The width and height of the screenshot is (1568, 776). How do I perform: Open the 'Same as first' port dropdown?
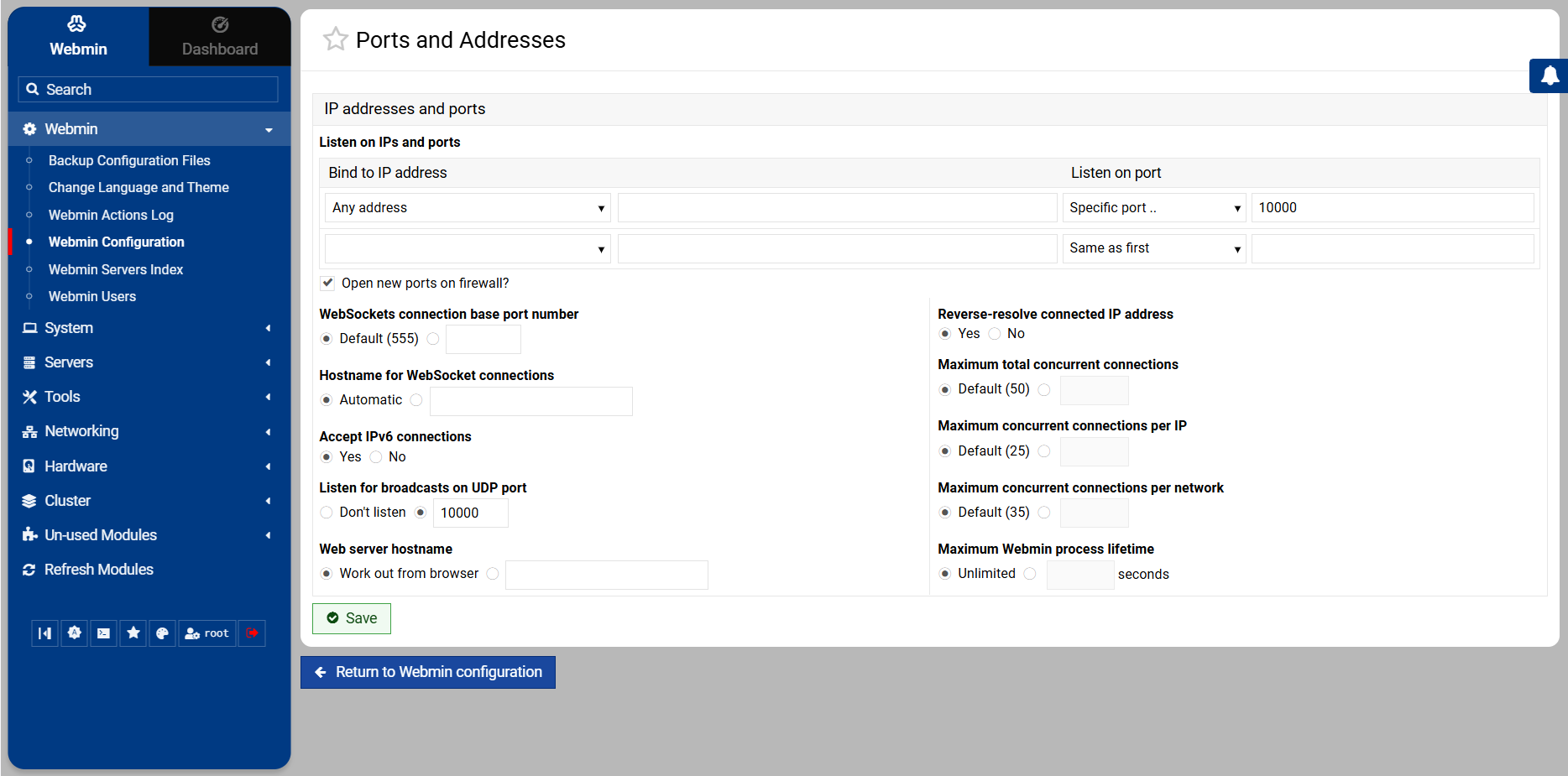coord(1154,248)
